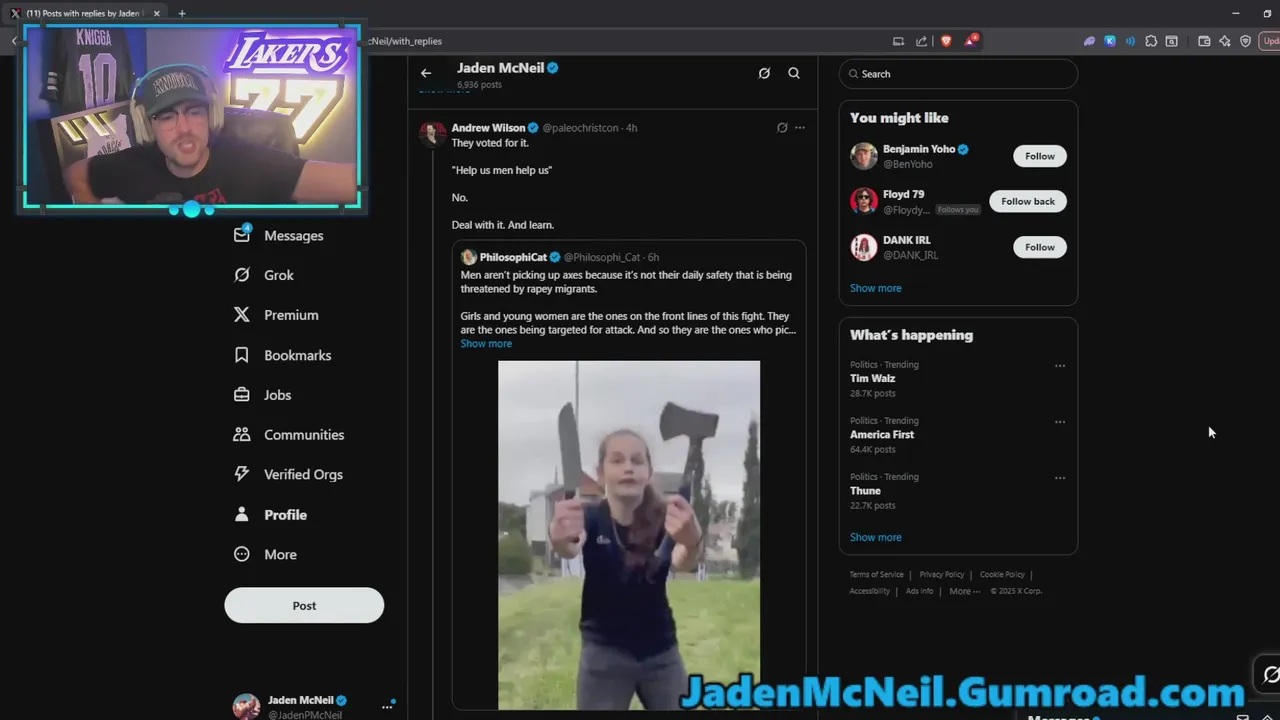Viewport: 1280px width, 720px height.
Task: Open the options menu for Thune trend
Action: point(1060,478)
